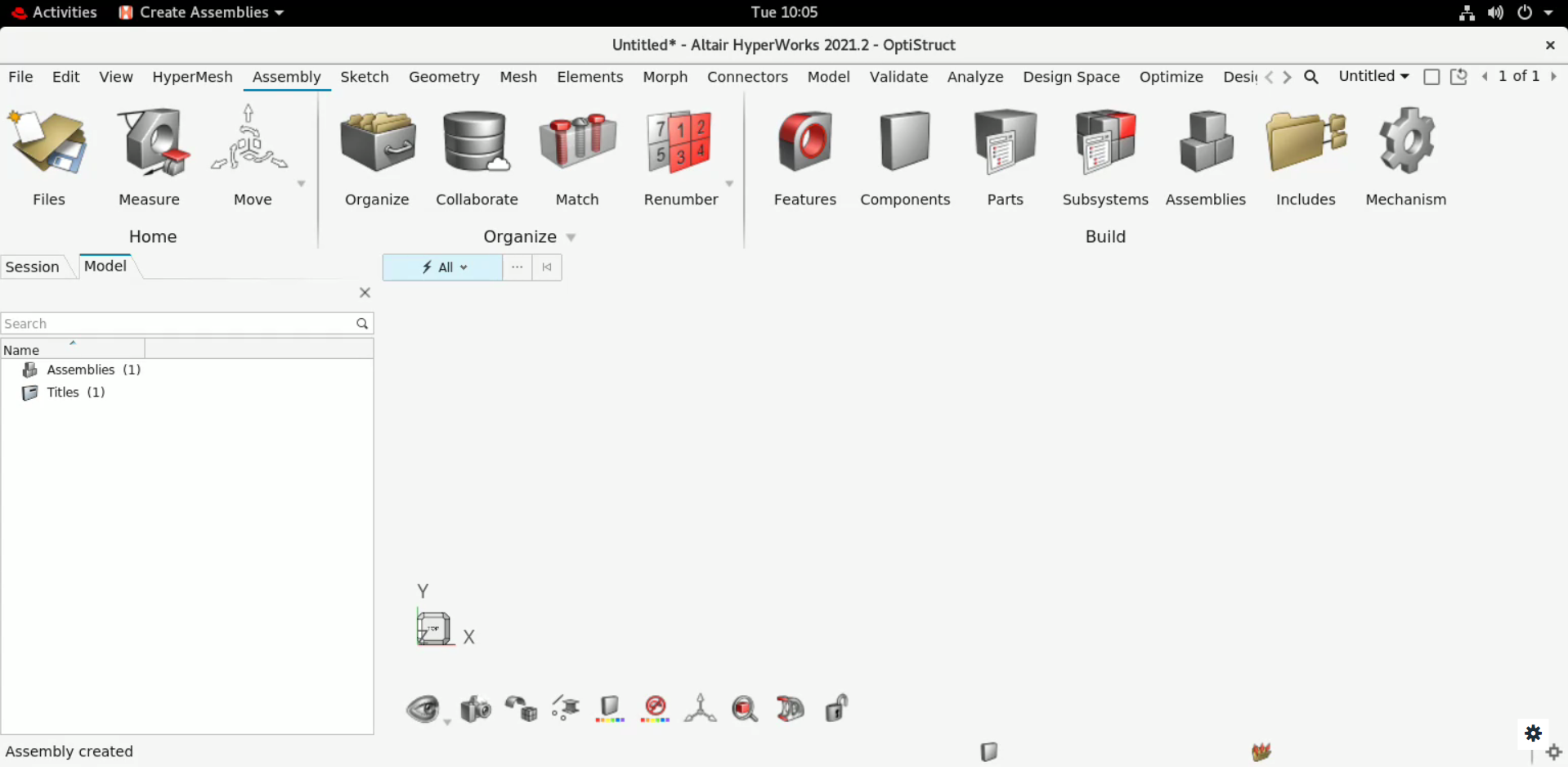The height and width of the screenshot is (767, 1568).
Task: Open the Untitled page dropdown
Action: pyautogui.click(x=1373, y=76)
